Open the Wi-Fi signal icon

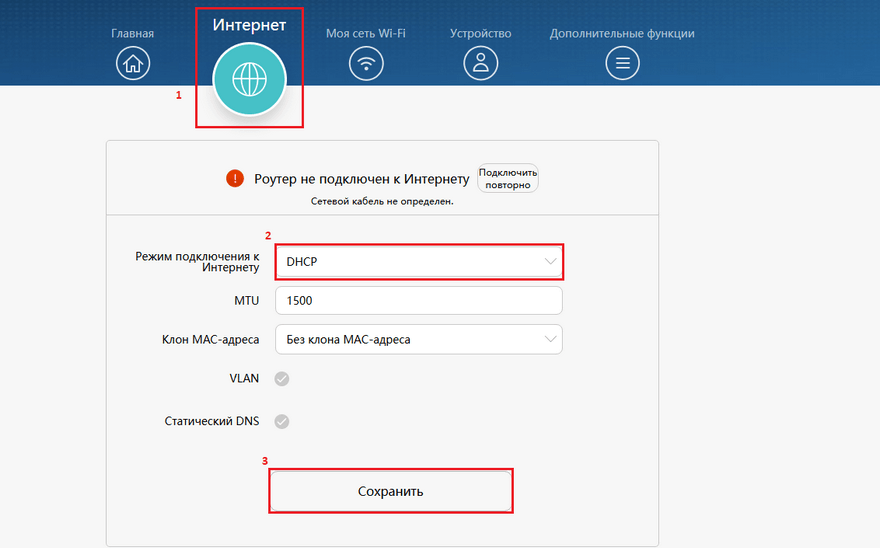tap(366, 64)
